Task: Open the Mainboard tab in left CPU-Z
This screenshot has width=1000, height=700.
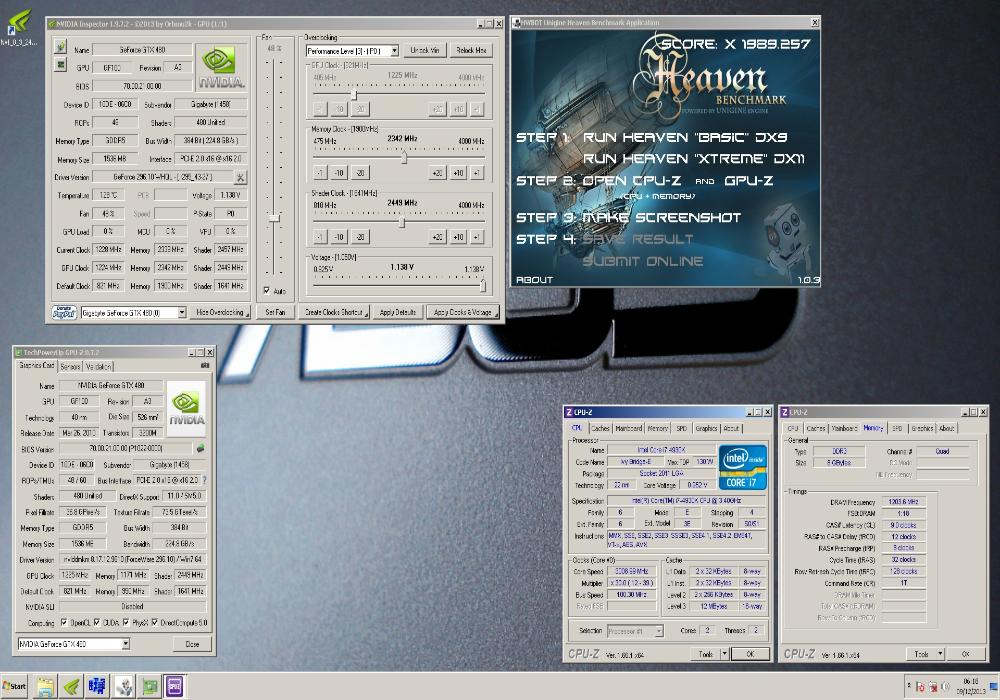Action: tap(628, 428)
